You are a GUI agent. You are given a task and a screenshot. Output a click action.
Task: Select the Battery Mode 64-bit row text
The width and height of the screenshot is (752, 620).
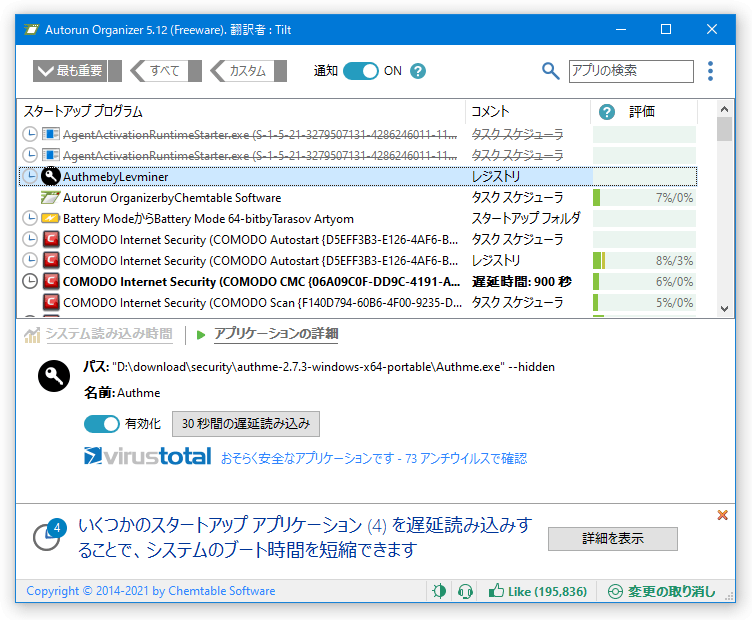coord(208,219)
